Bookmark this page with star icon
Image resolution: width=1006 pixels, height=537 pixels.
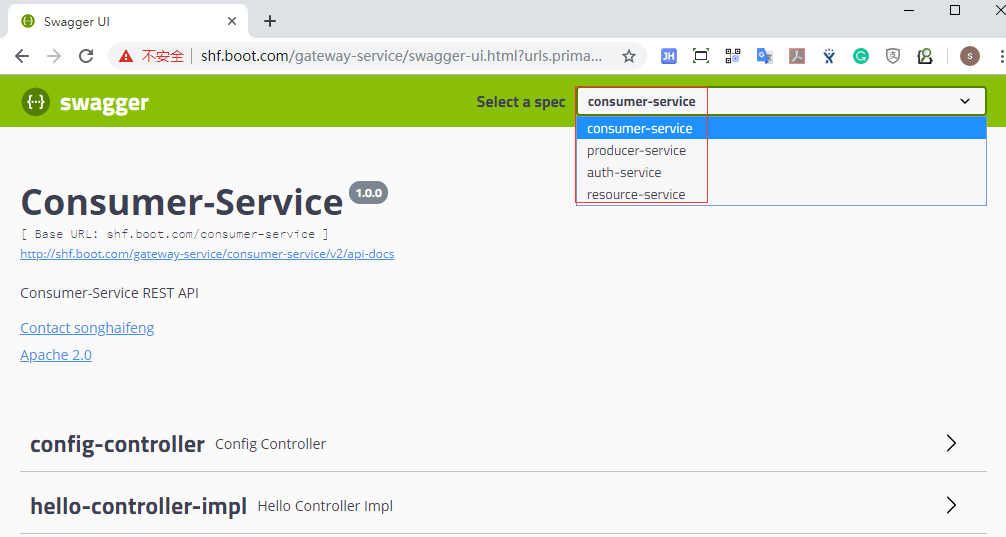(629, 56)
